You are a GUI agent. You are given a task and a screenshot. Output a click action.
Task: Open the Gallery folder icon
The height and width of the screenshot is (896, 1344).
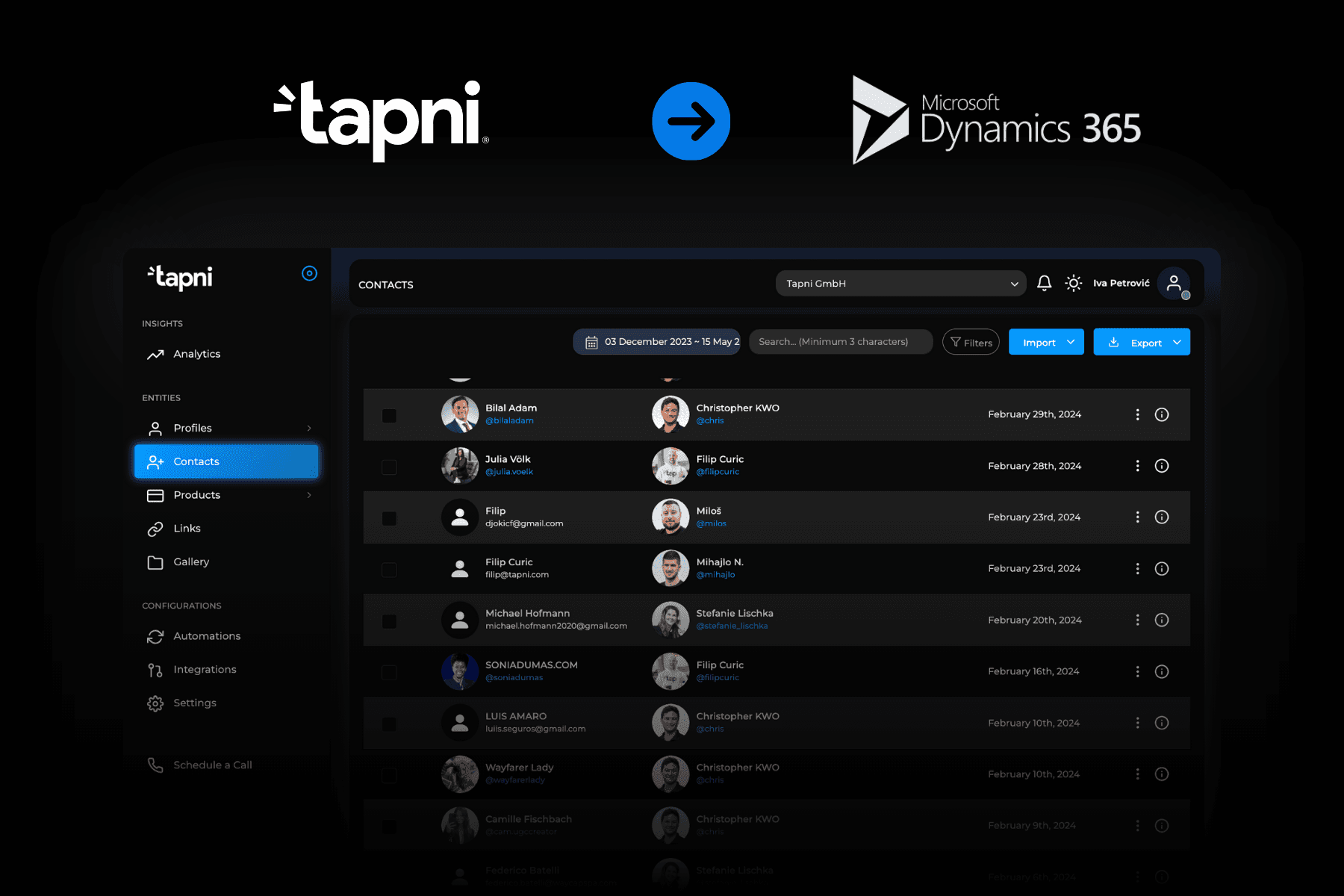click(x=155, y=561)
